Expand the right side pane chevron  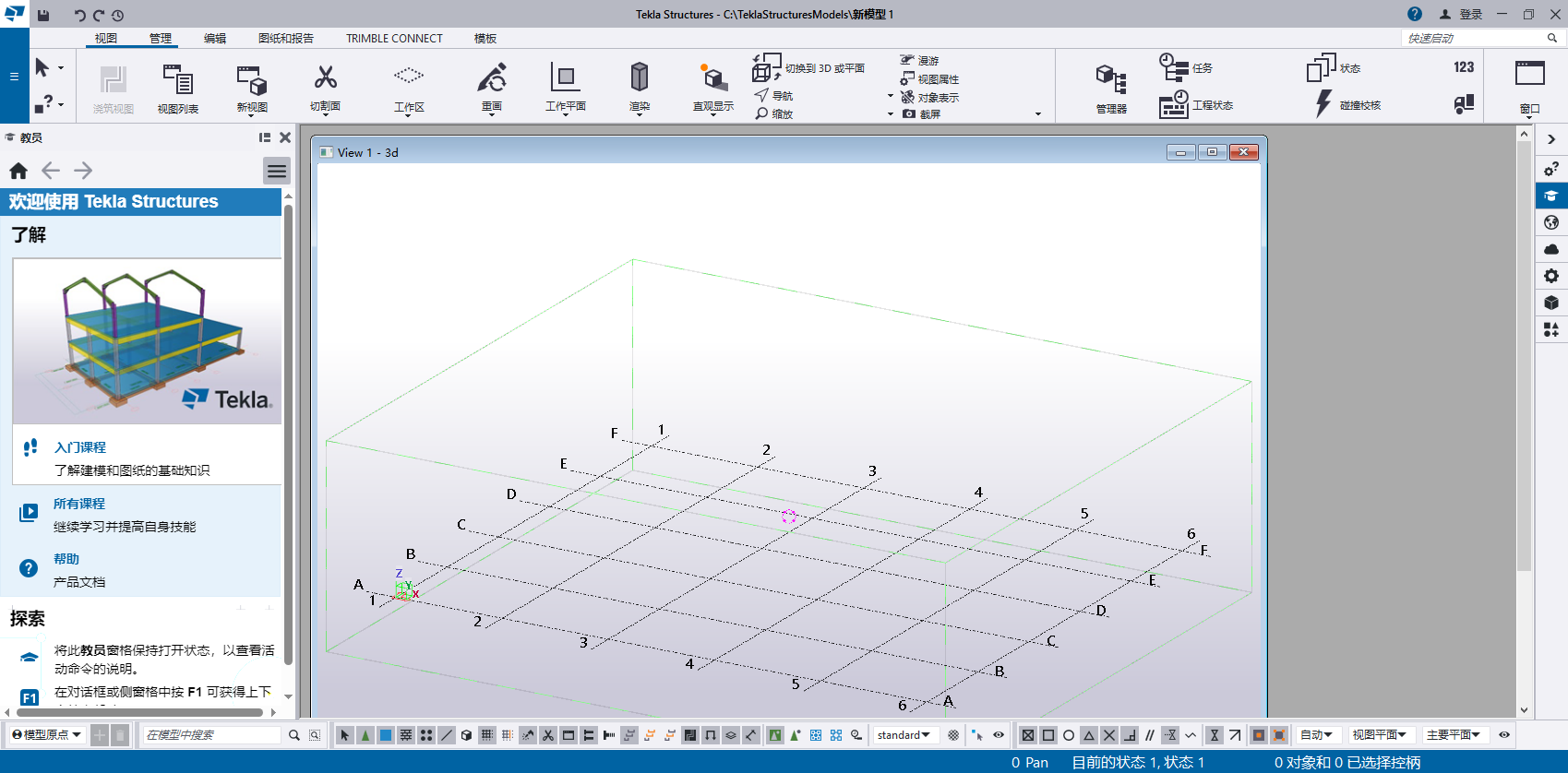pyautogui.click(x=1551, y=139)
